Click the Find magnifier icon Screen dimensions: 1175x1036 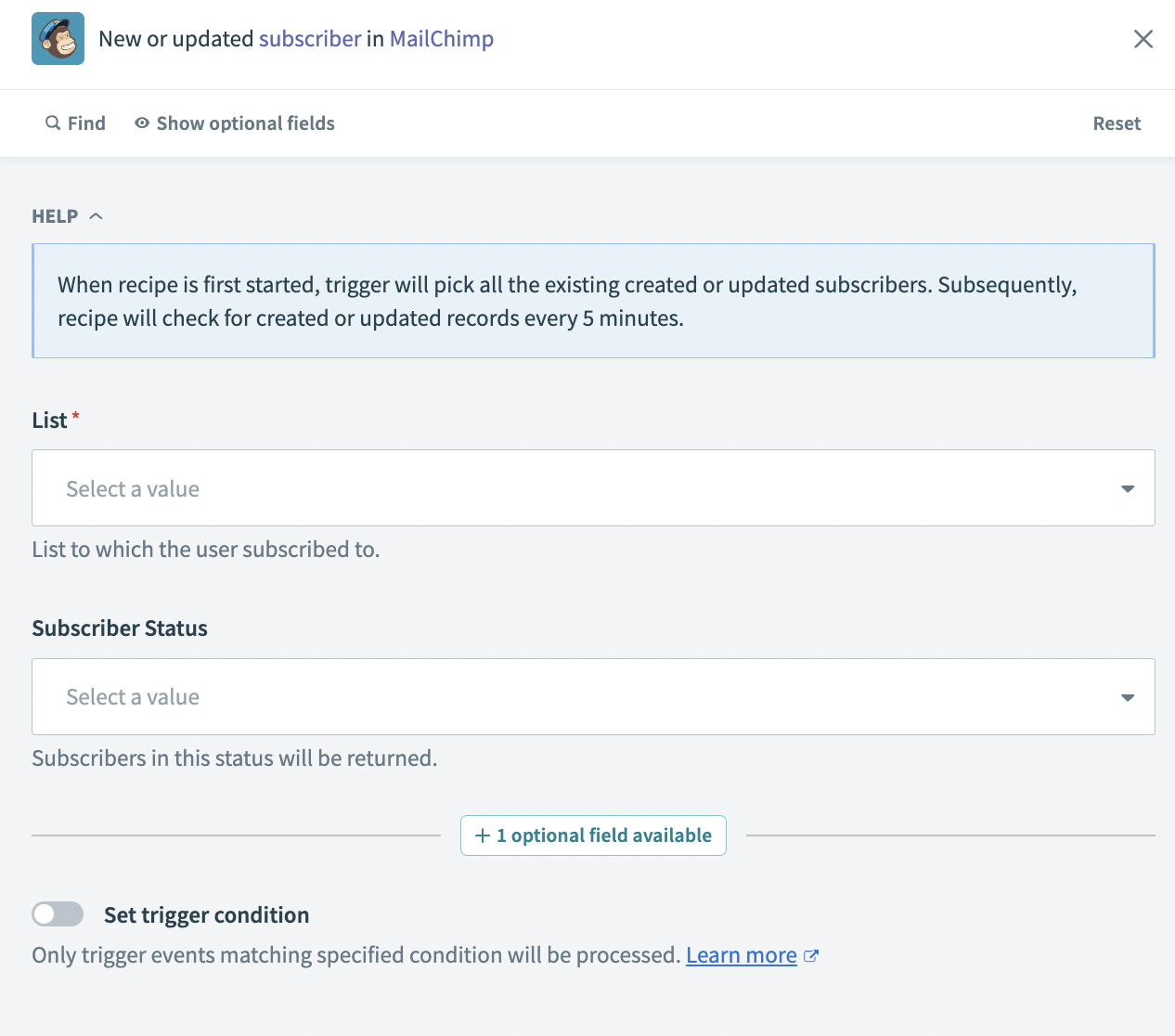53,123
